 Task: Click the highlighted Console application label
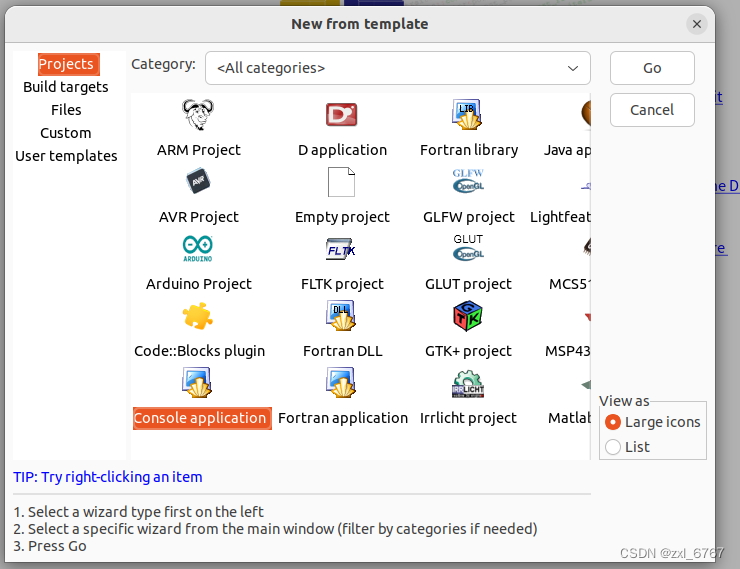click(x=202, y=418)
